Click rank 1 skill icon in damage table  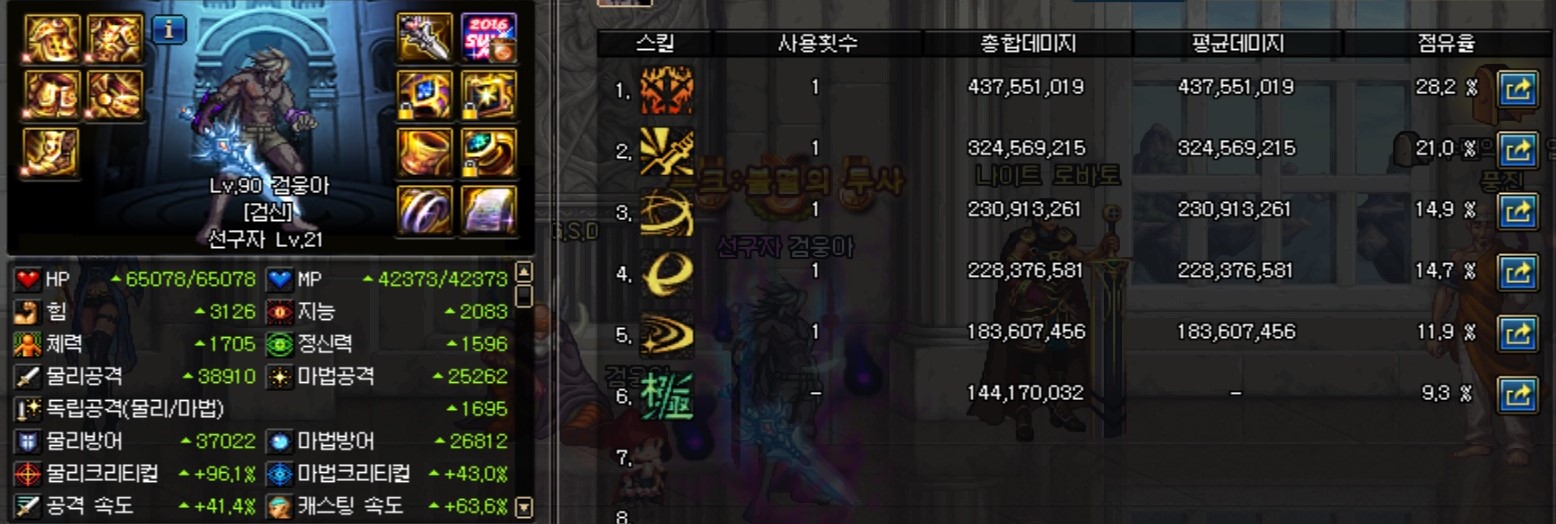[666, 89]
